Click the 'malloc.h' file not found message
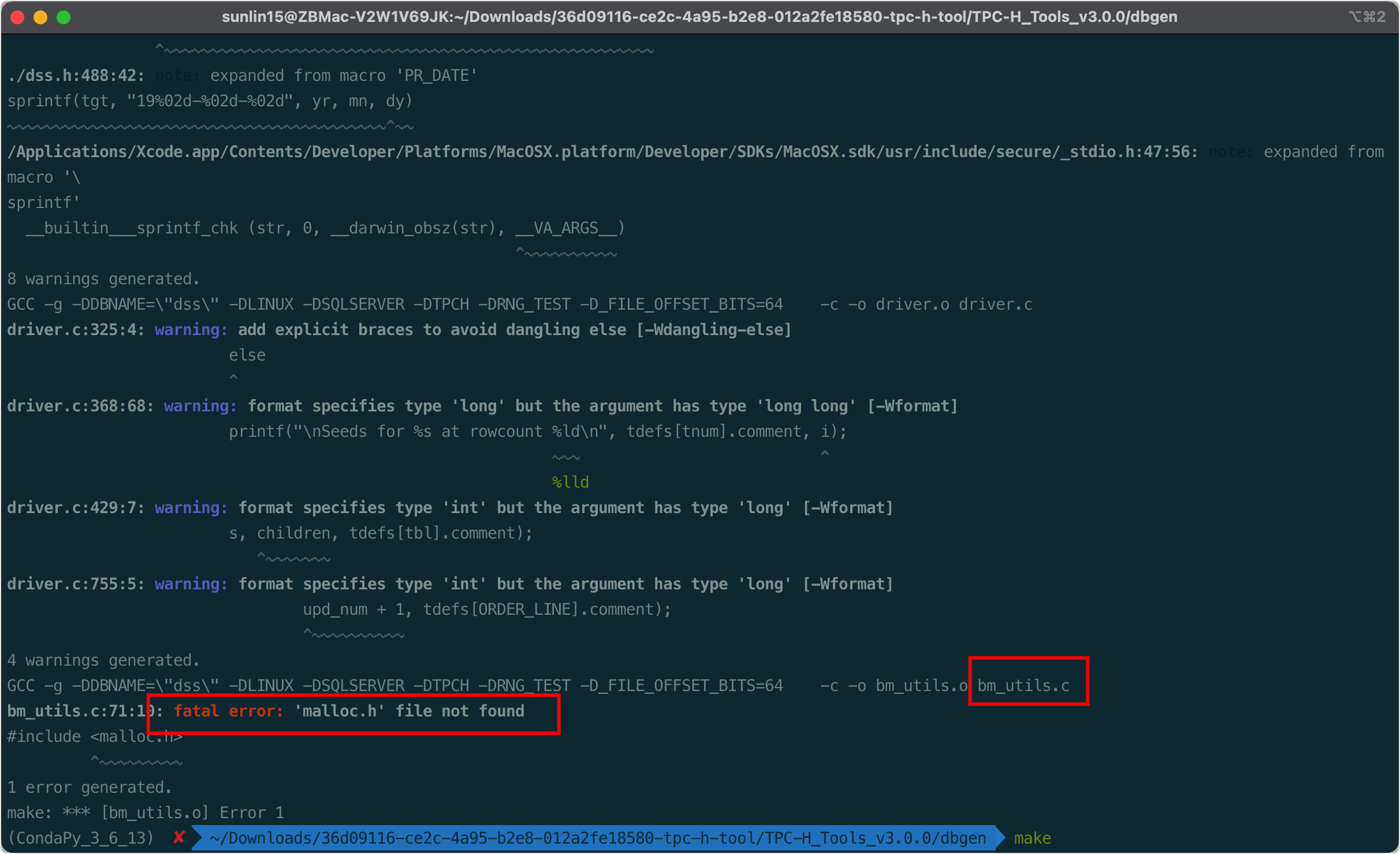Viewport: 1400px width, 854px height. (409, 711)
